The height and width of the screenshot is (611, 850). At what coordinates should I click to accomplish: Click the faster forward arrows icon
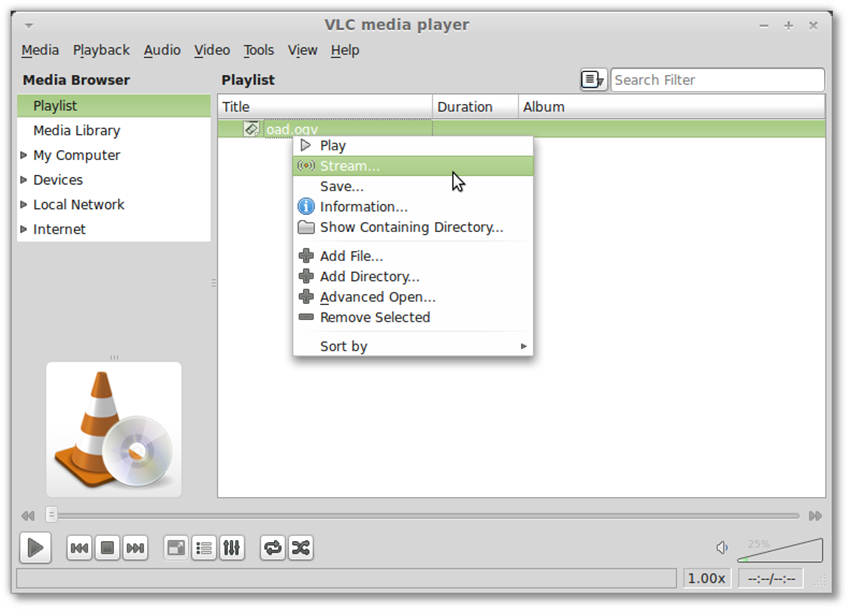point(815,516)
